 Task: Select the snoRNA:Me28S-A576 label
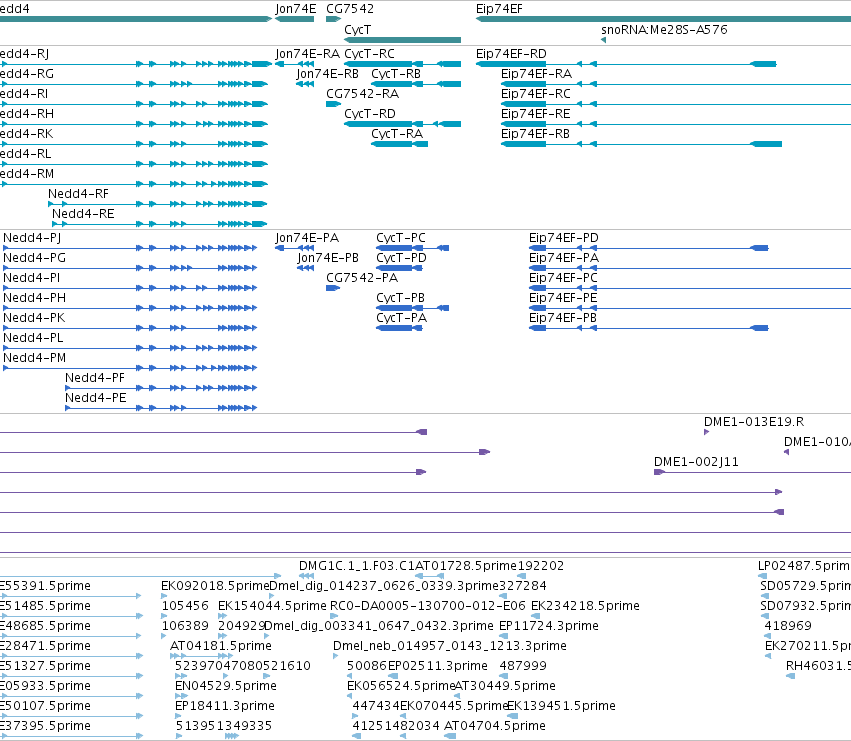664,30
